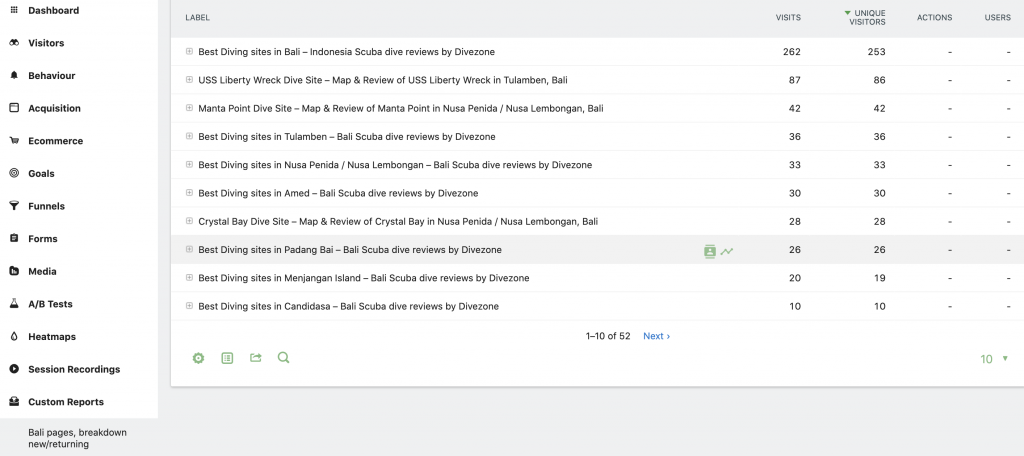The width and height of the screenshot is (1024, 456).
Task: Open the Funnels menu
Action: [46, 206]
